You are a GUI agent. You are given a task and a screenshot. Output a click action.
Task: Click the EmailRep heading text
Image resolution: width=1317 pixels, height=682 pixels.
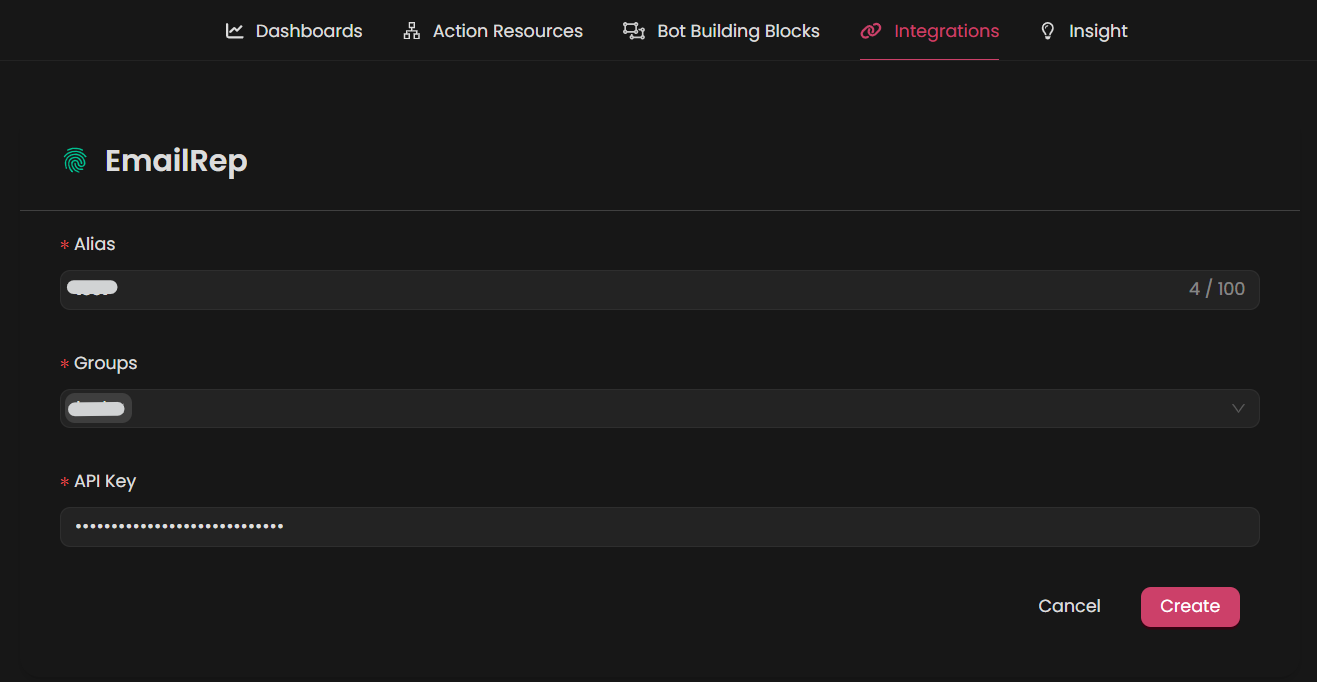tap(176, 161)
